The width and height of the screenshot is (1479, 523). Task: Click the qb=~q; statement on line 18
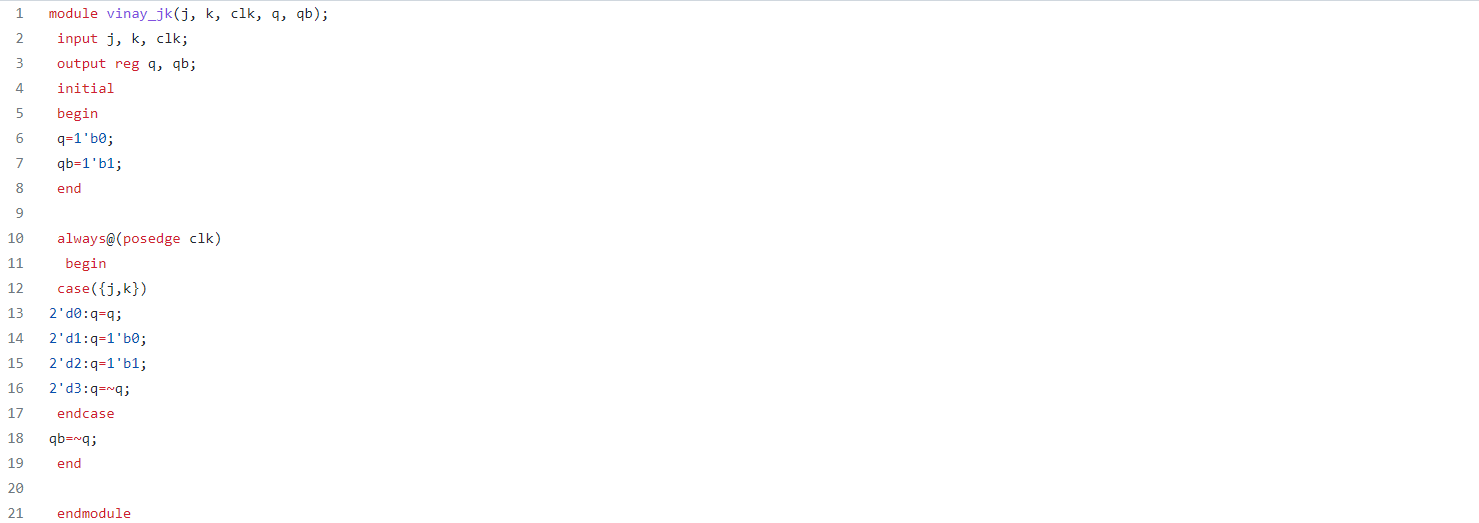point(73,438)
